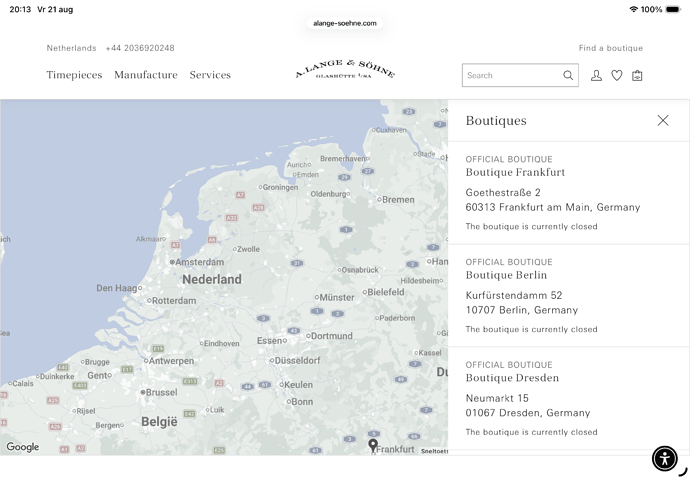Focus the Search input field

(520, 75)
